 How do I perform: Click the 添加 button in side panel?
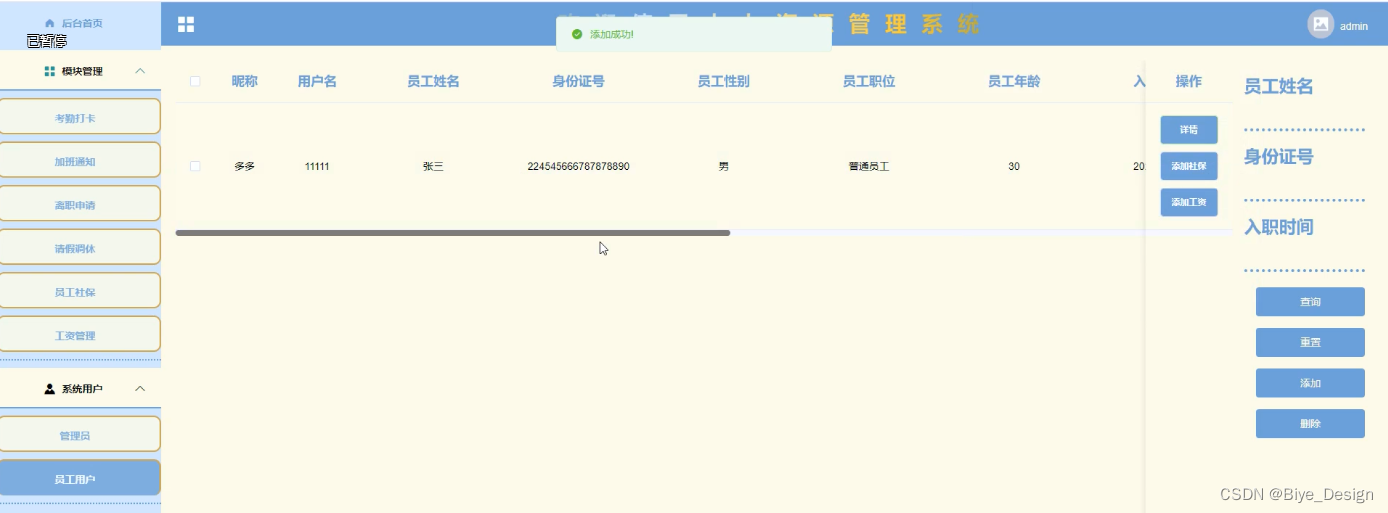pyautogui.click(x=1310, y=383)
